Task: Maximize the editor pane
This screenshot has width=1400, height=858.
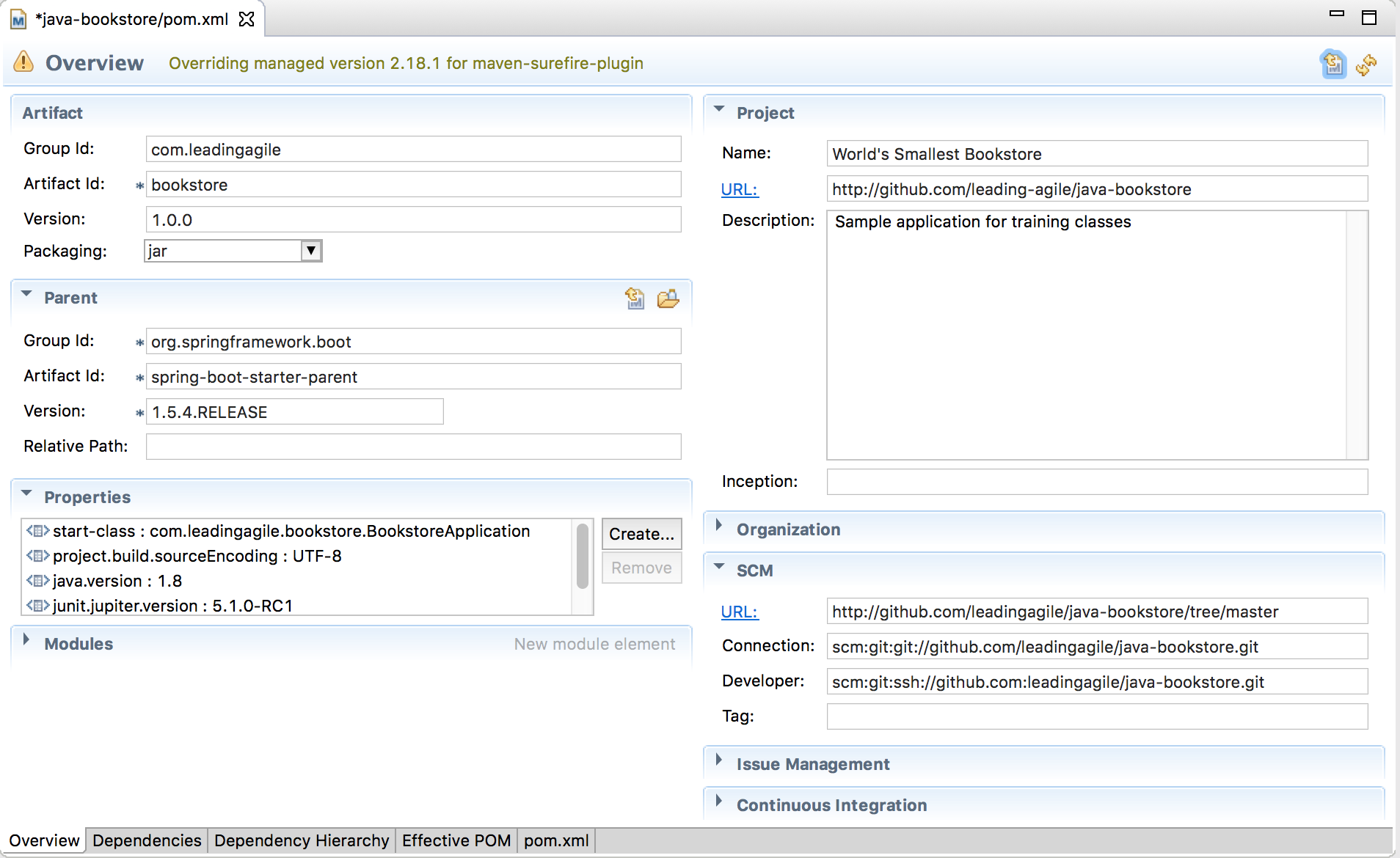Action: click(1369, 17)
